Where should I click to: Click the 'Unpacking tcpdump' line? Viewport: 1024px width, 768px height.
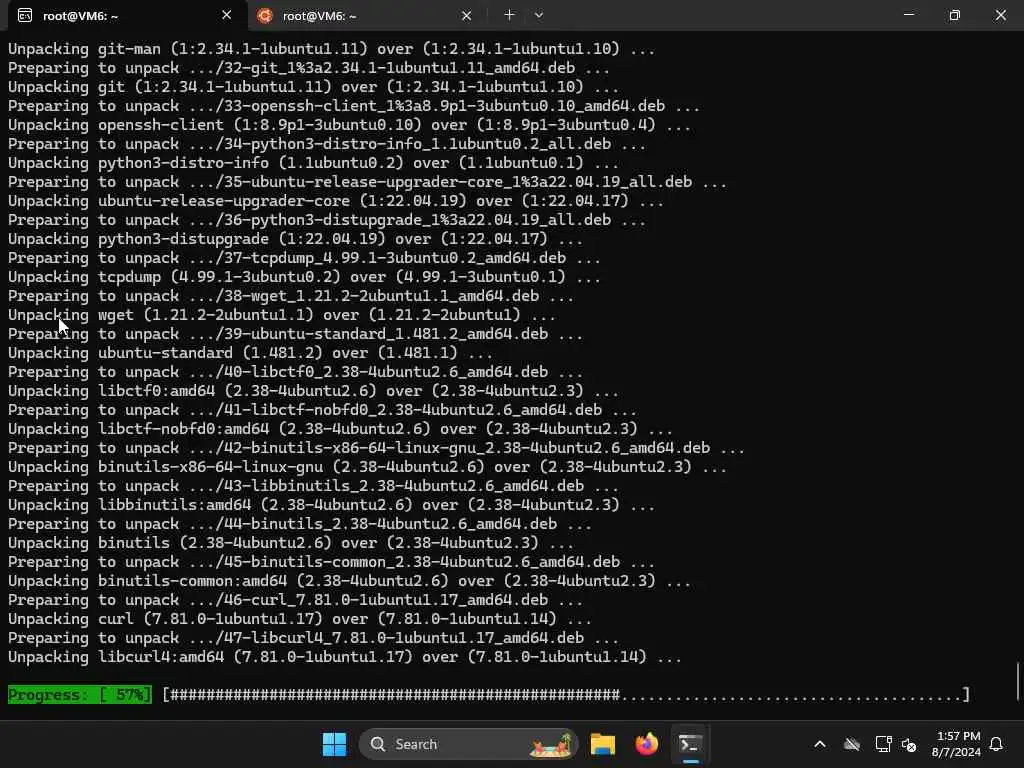[x=304, y=277]
